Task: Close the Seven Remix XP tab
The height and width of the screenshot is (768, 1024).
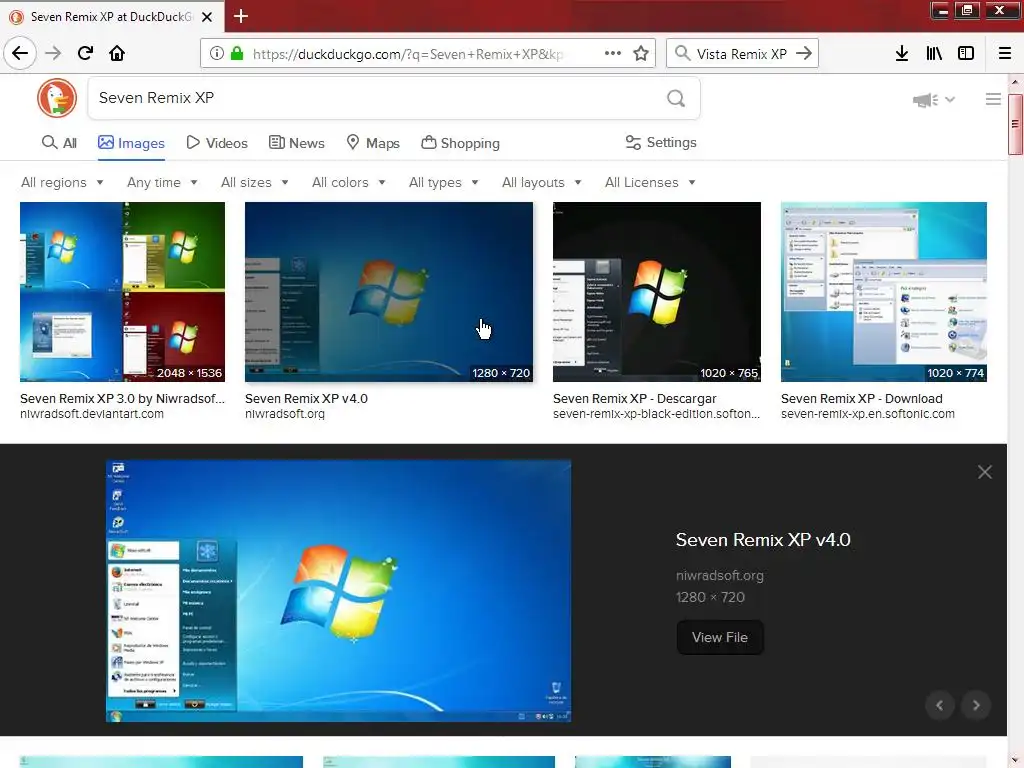Action: tap(207, 17)
